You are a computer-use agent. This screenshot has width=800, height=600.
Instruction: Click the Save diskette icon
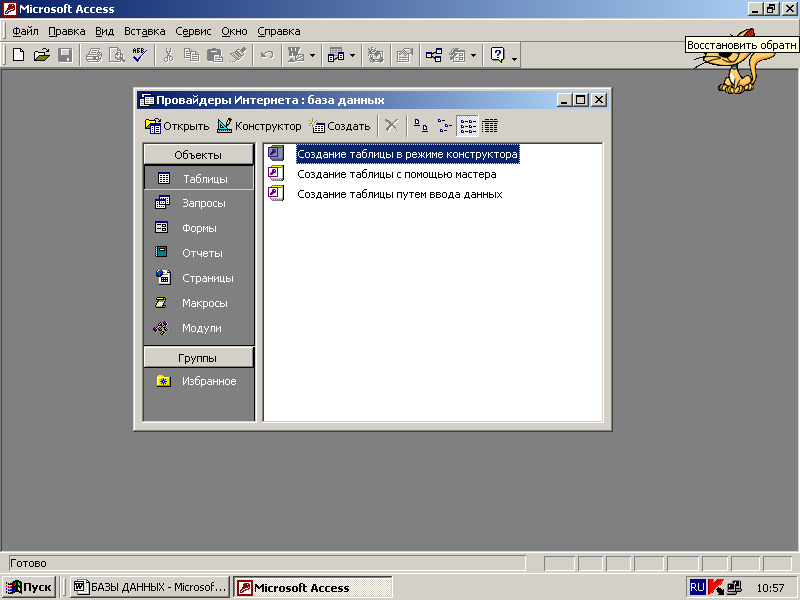[65, 55]
